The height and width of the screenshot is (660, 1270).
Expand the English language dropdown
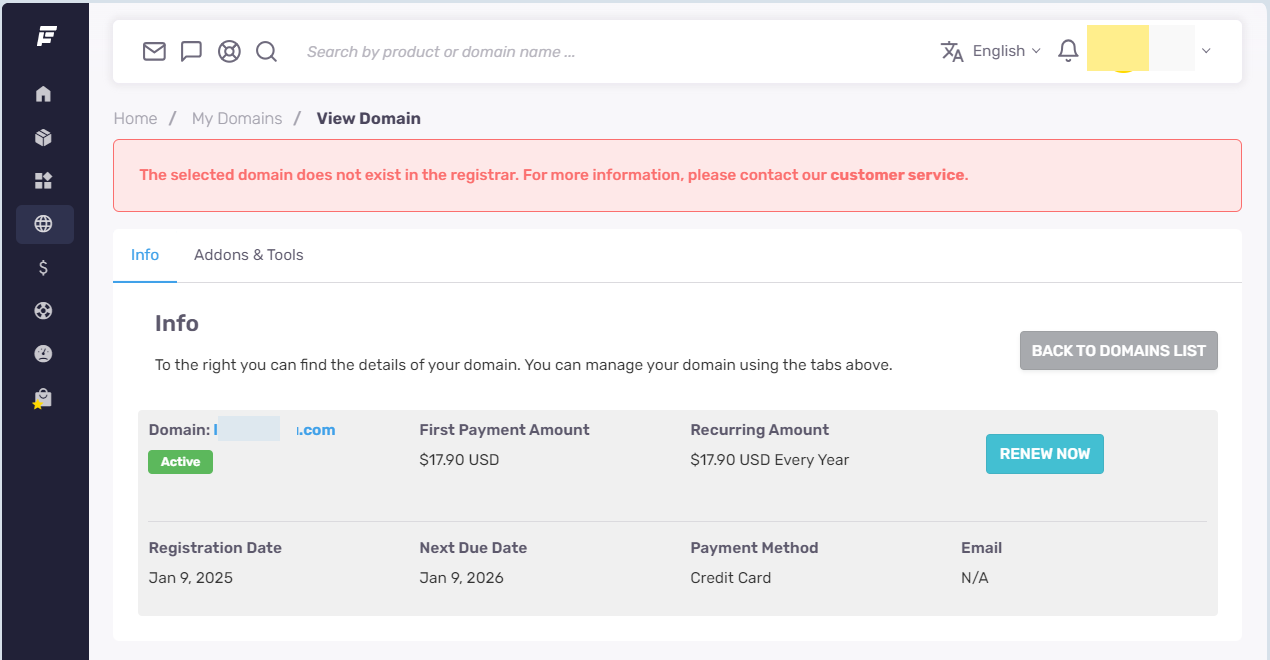point(992,51)
